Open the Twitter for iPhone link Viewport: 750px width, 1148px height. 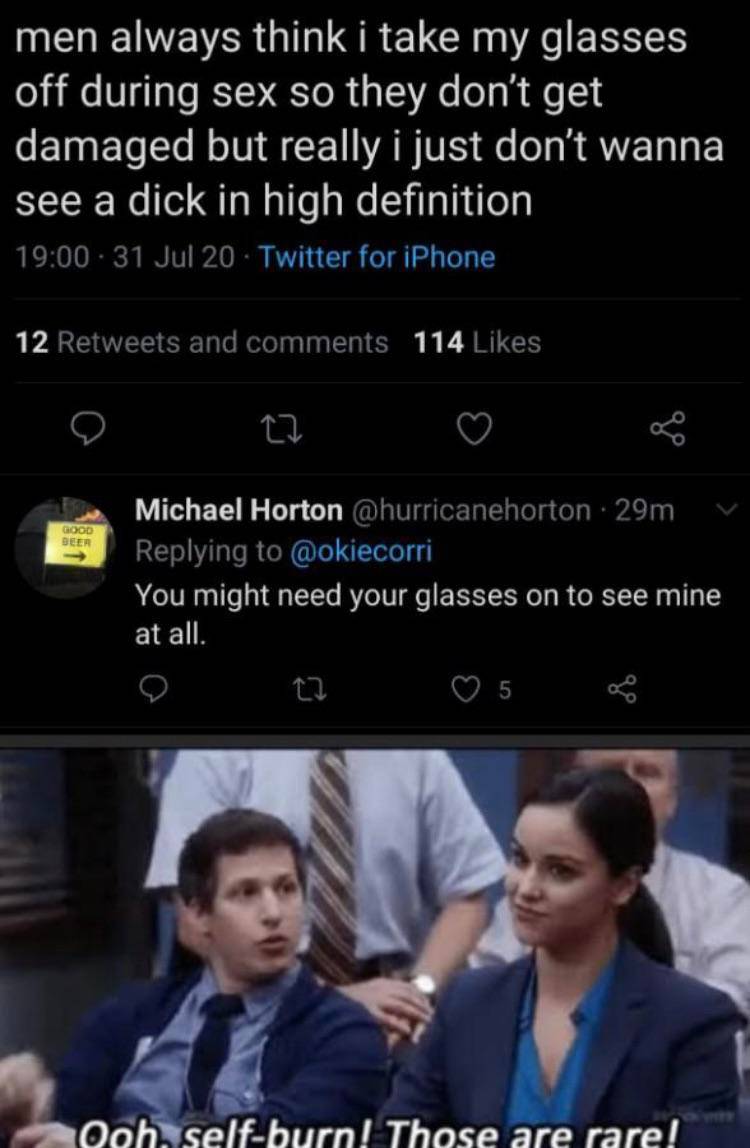(x=378, y=257)
